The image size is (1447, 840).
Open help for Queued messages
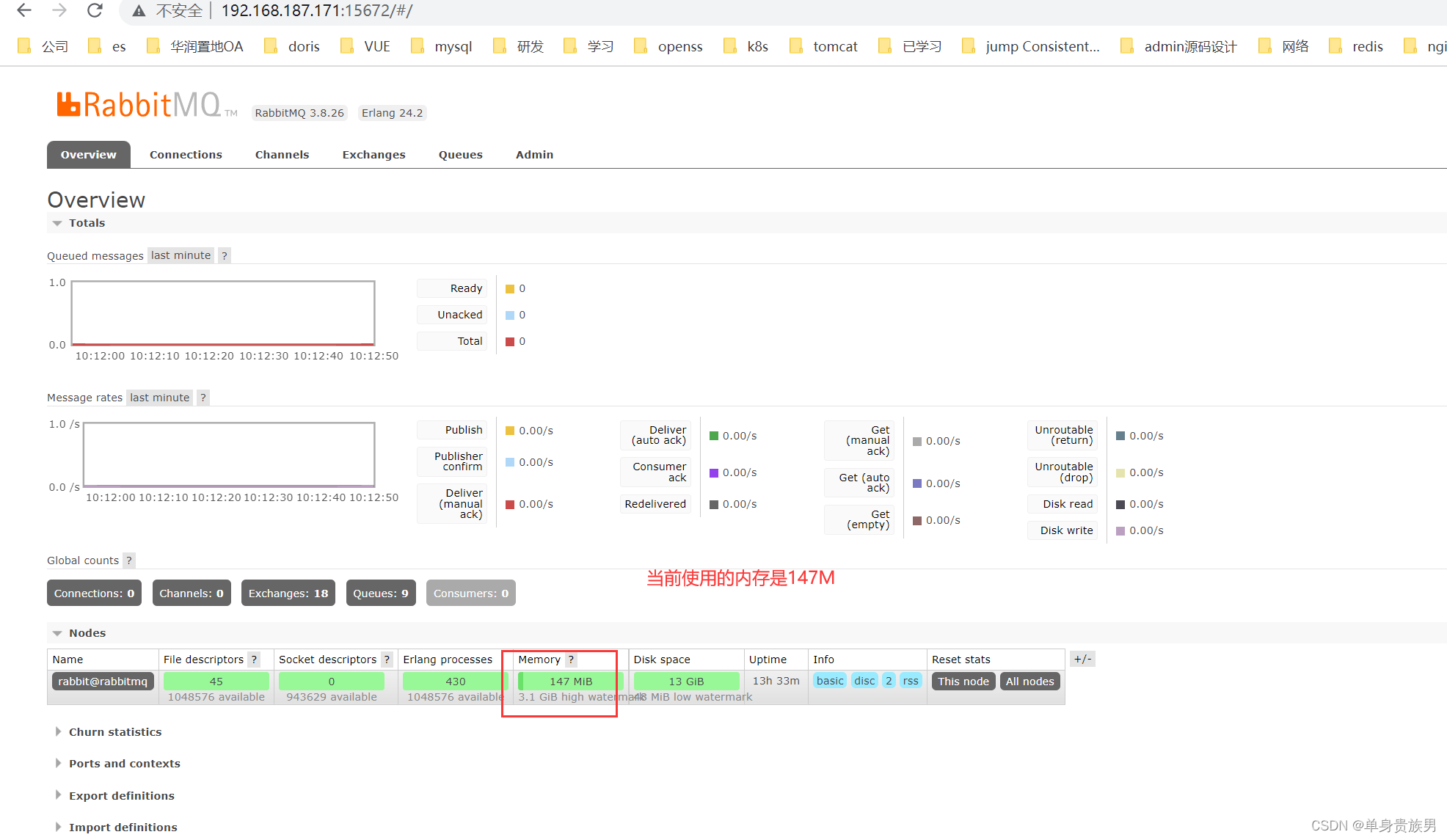(225, 255)
